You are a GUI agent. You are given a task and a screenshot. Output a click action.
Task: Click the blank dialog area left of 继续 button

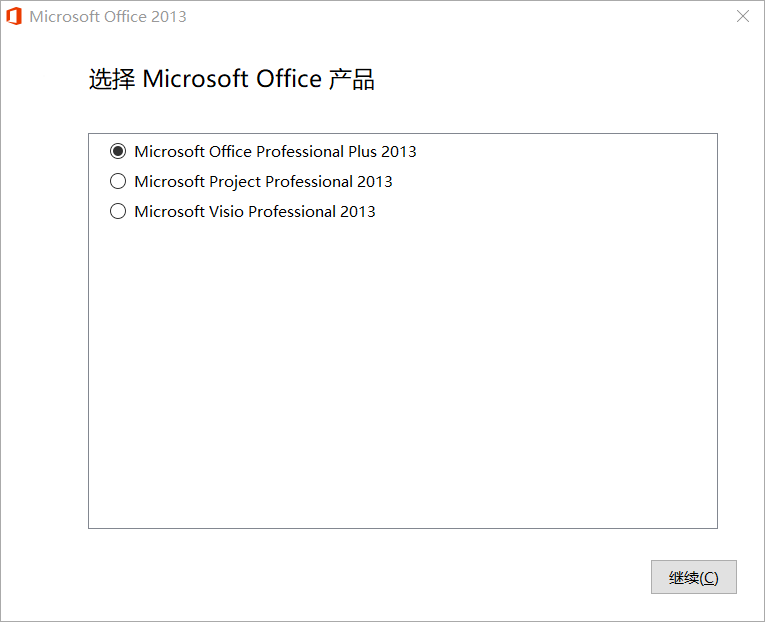click(x=400, y=577)
